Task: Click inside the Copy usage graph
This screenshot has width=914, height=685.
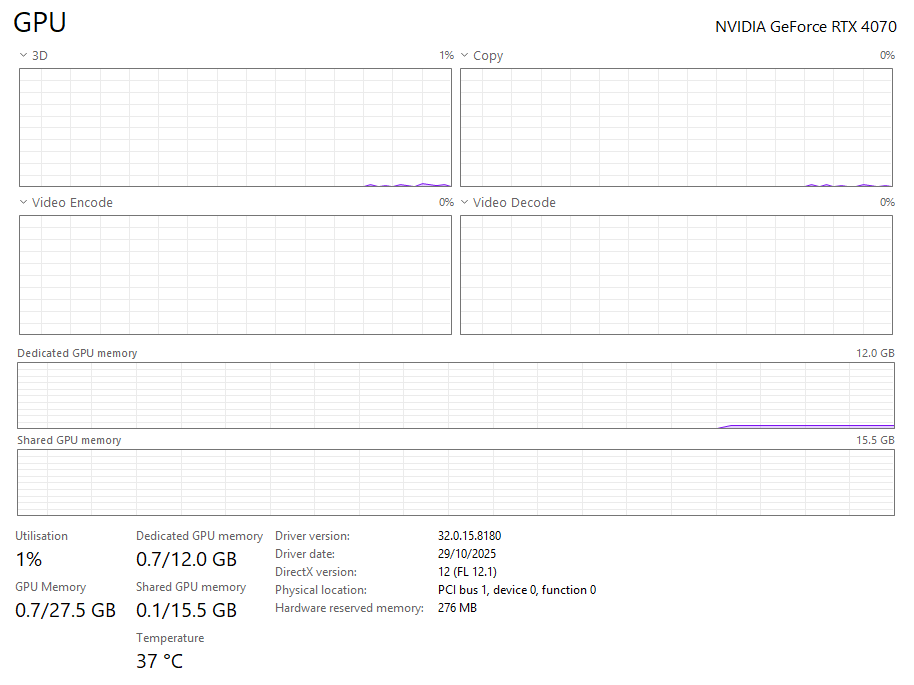Action: click(676, 127)
